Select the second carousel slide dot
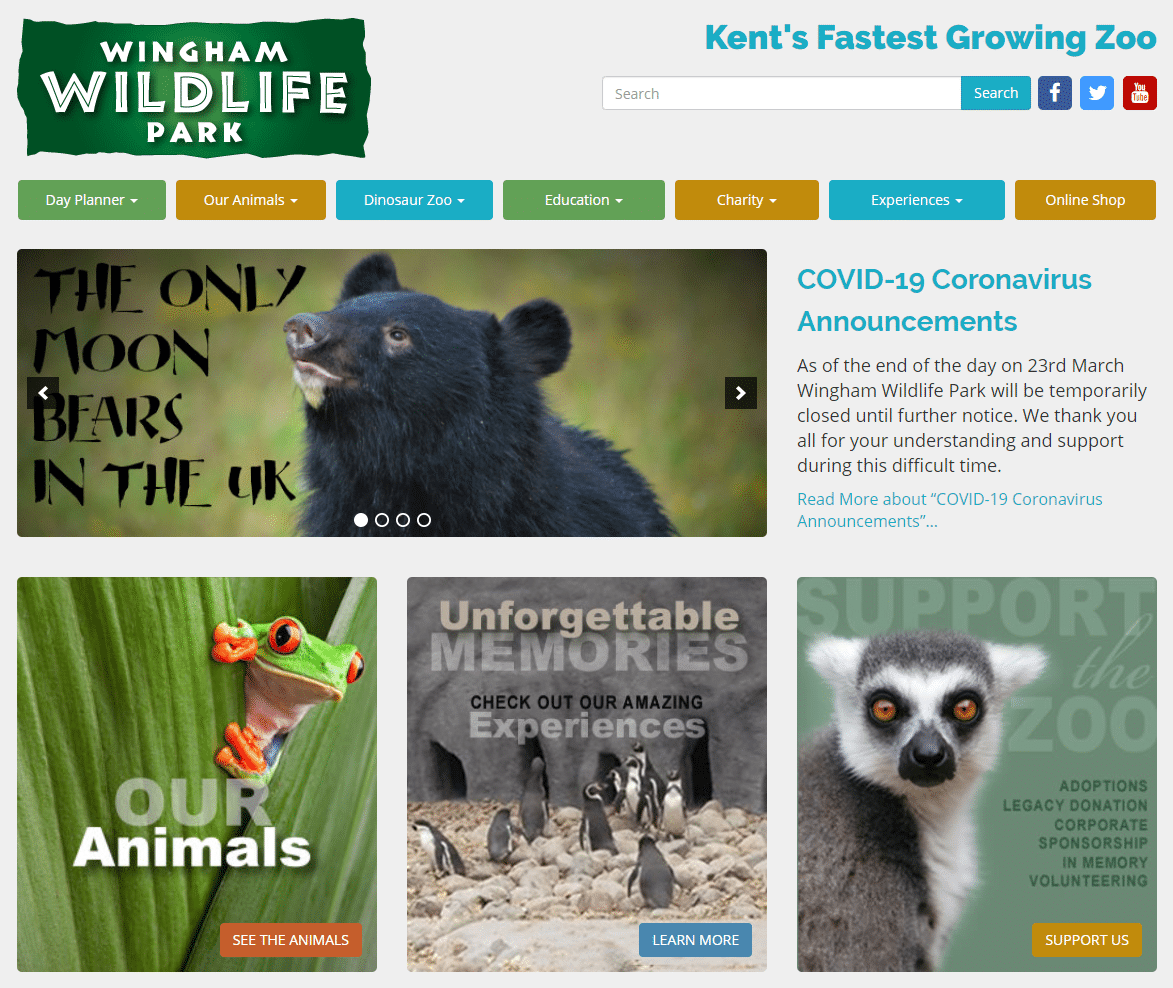This screenshot has width=1173, height=988. coord(382,520)
